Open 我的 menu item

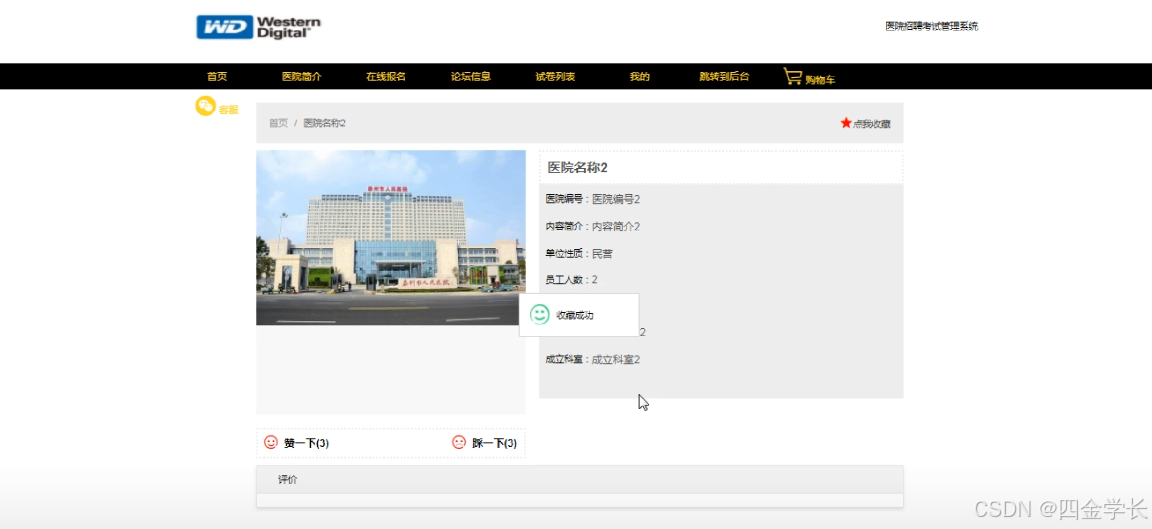pyautogui.click(x=639, y=76)
